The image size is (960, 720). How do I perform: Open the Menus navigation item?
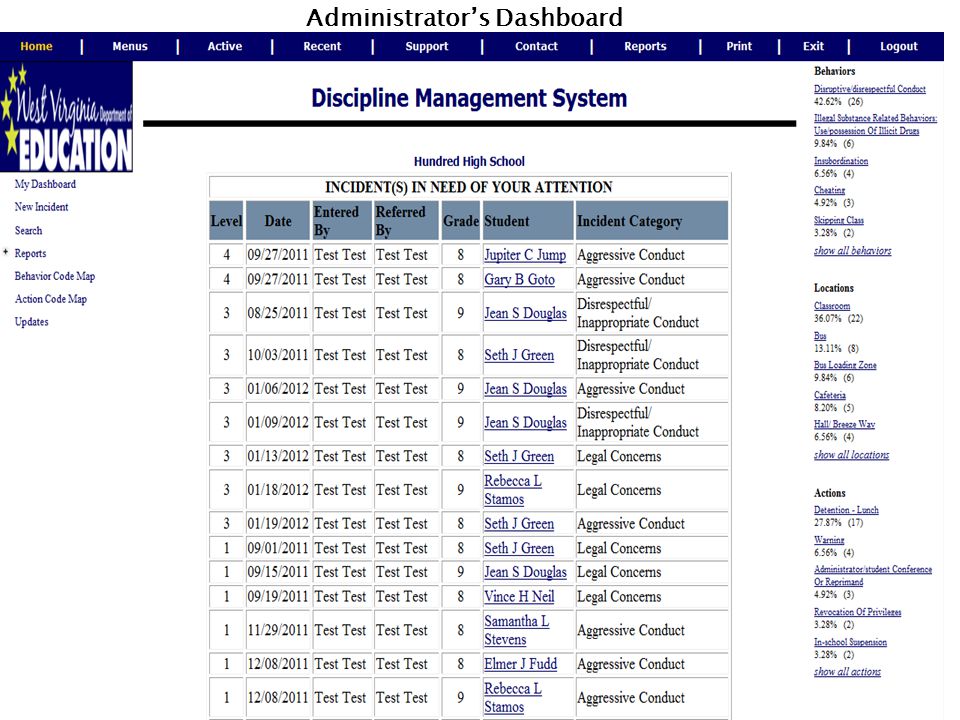[x=130, y=47]
